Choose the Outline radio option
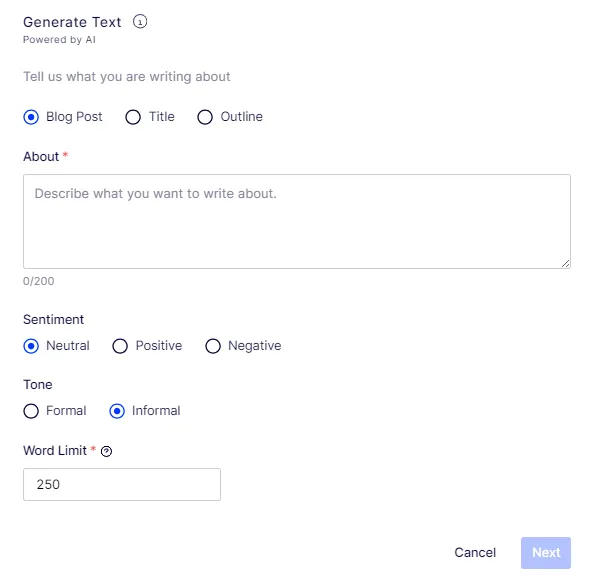 205,117
